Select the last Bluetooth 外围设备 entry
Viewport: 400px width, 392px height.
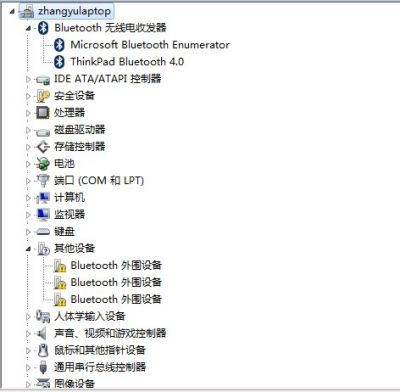pyautogui.click(x=116, y=299)
